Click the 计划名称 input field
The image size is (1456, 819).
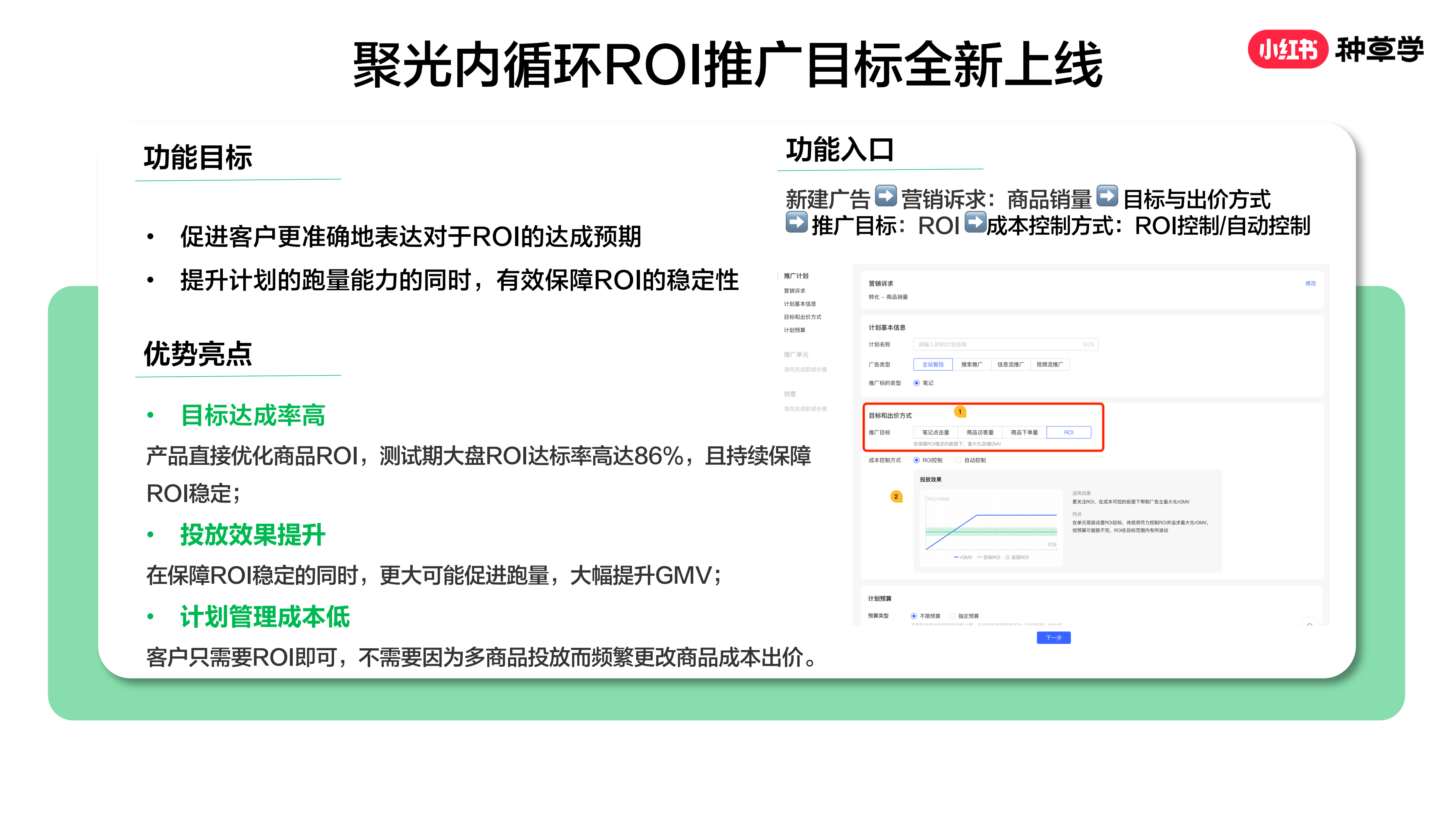(x=1005, y=344)
